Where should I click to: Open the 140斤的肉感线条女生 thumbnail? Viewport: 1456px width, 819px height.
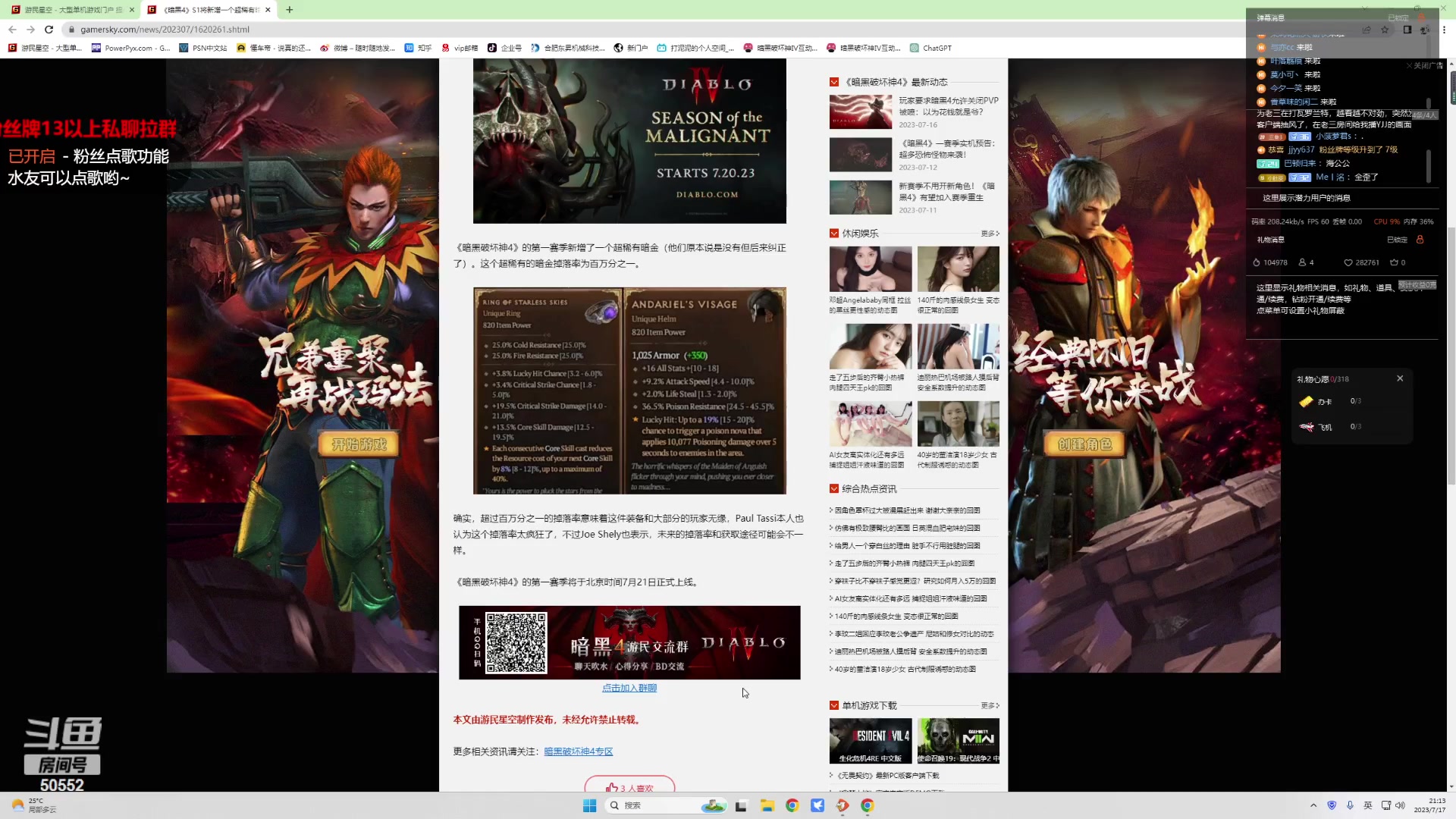[959, 268]
